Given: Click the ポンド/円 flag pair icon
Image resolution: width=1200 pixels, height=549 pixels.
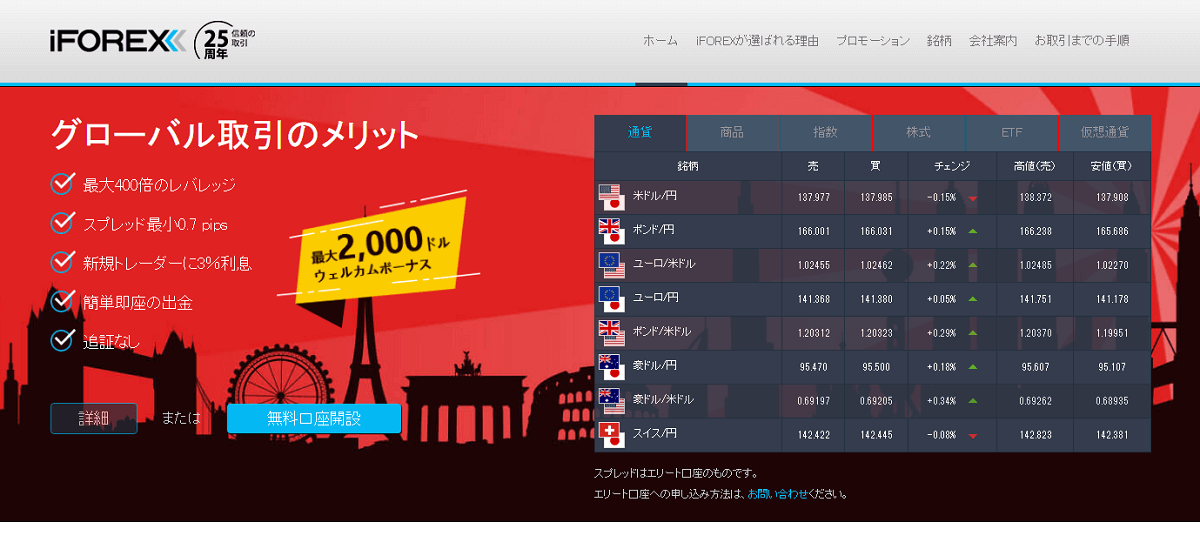Looking at the screenshot, I should (x=611, y=231).
